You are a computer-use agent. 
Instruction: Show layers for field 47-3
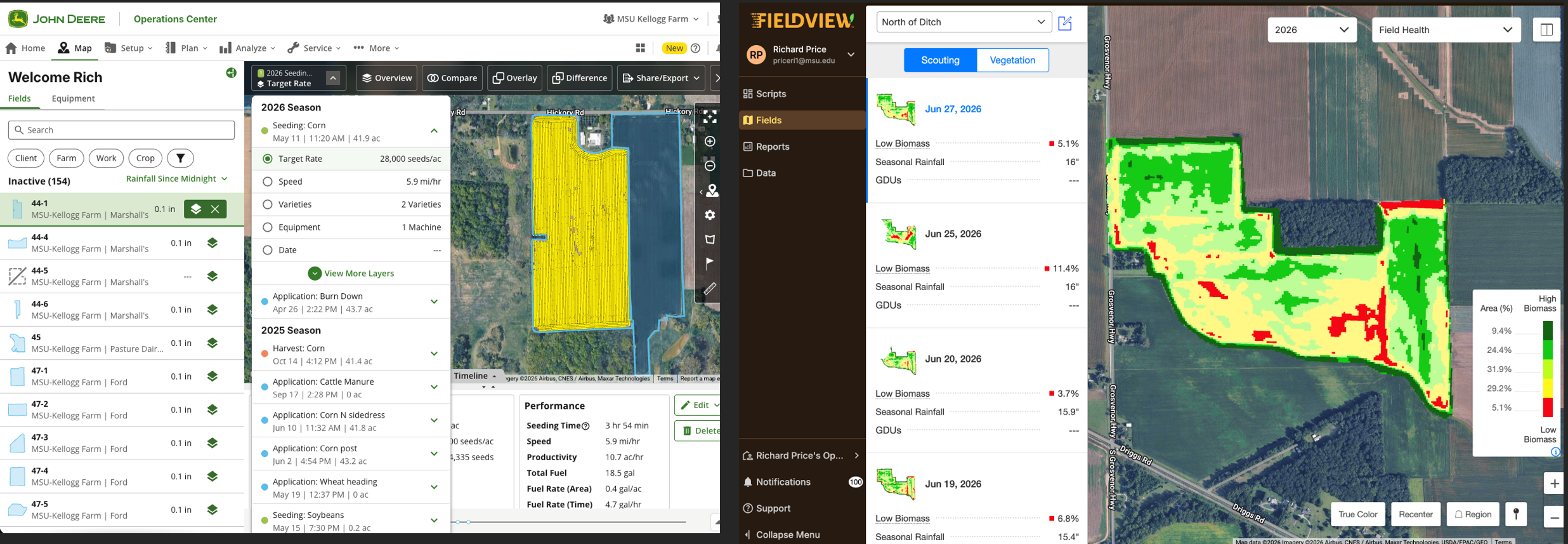point(212,443)
